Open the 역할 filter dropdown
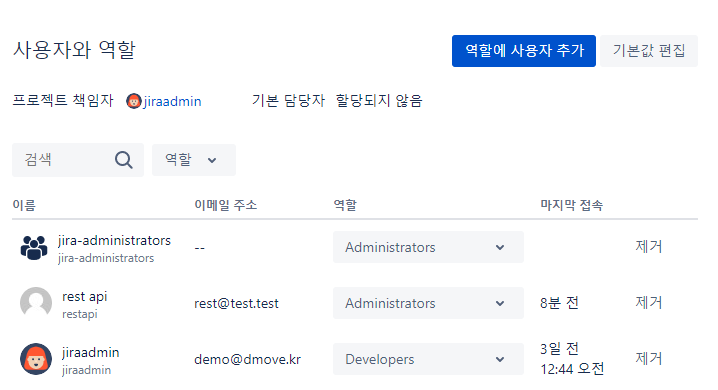The image size is (718, 390). click(x=194, y=160)
